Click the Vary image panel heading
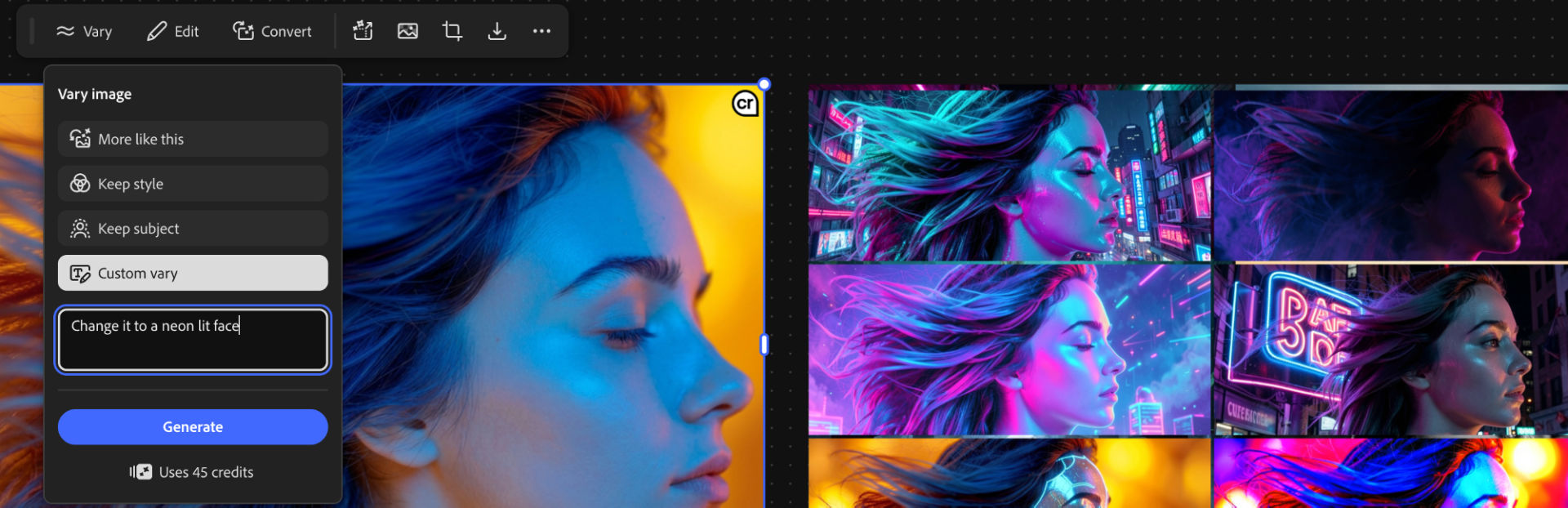The image size is (1568, 508). coord(95,94)
